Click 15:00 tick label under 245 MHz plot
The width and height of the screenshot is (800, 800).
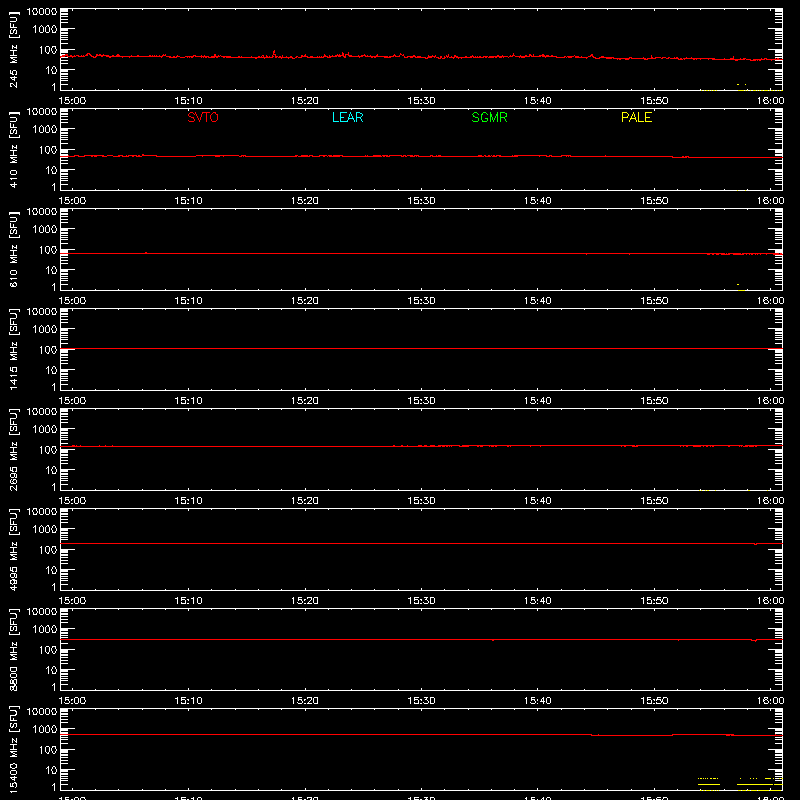pos(72,101)
